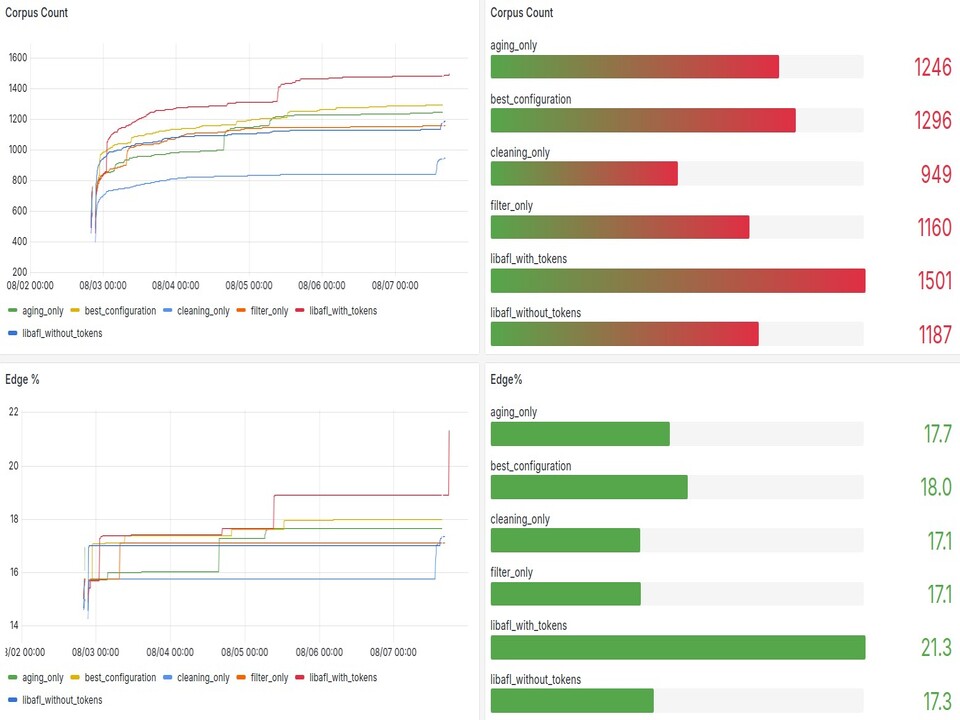Select the 17.7 aging_only Edge% value
Screen dimensions: 960x720
click(937, 434)
